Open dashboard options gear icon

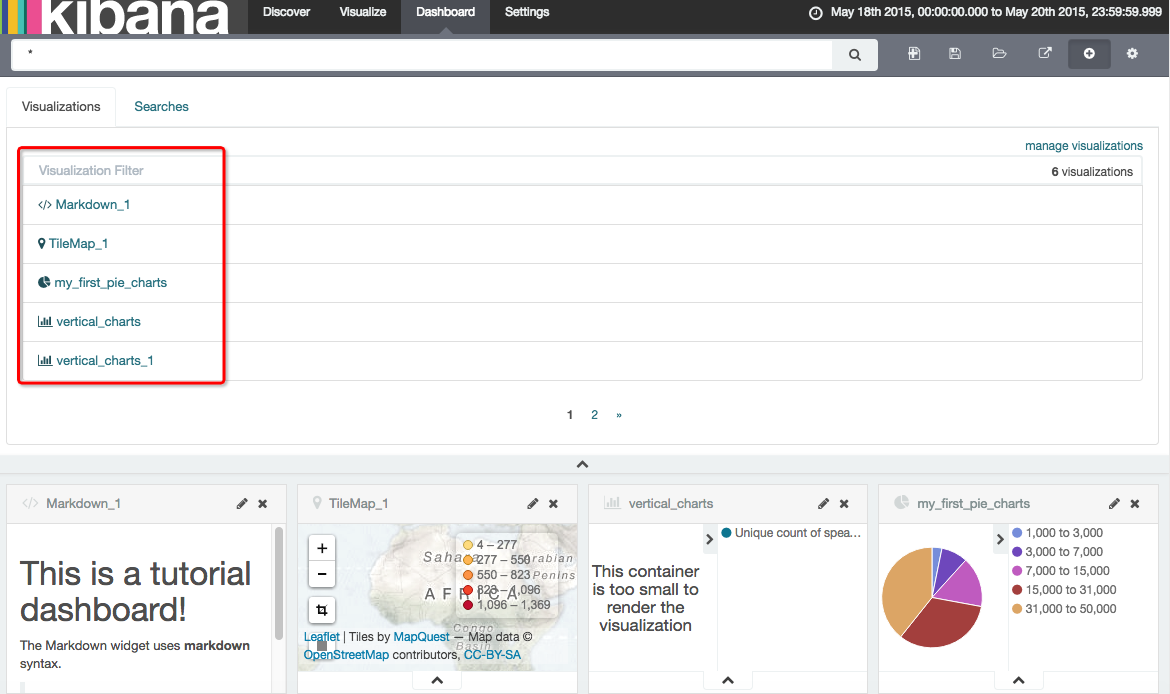tap(1132, 54)
